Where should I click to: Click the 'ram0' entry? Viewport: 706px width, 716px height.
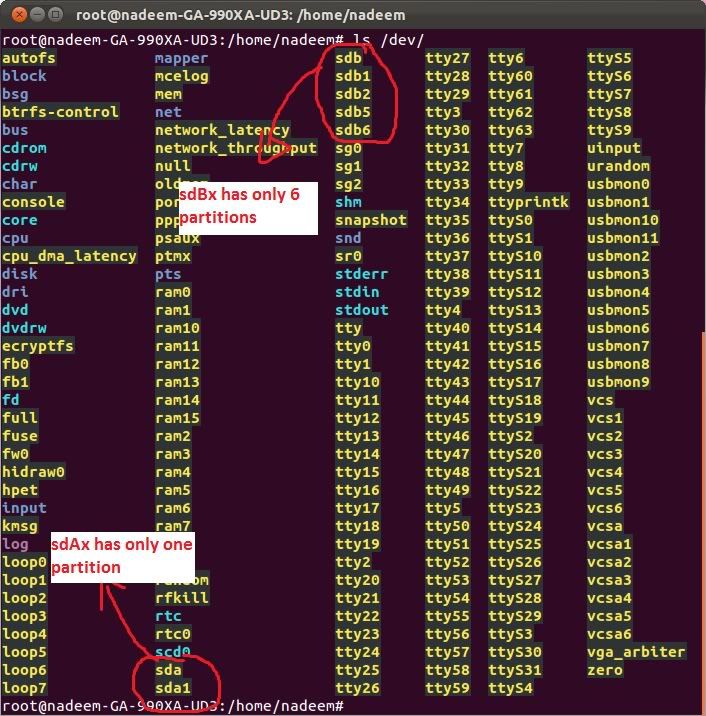(x=173, y=292)
